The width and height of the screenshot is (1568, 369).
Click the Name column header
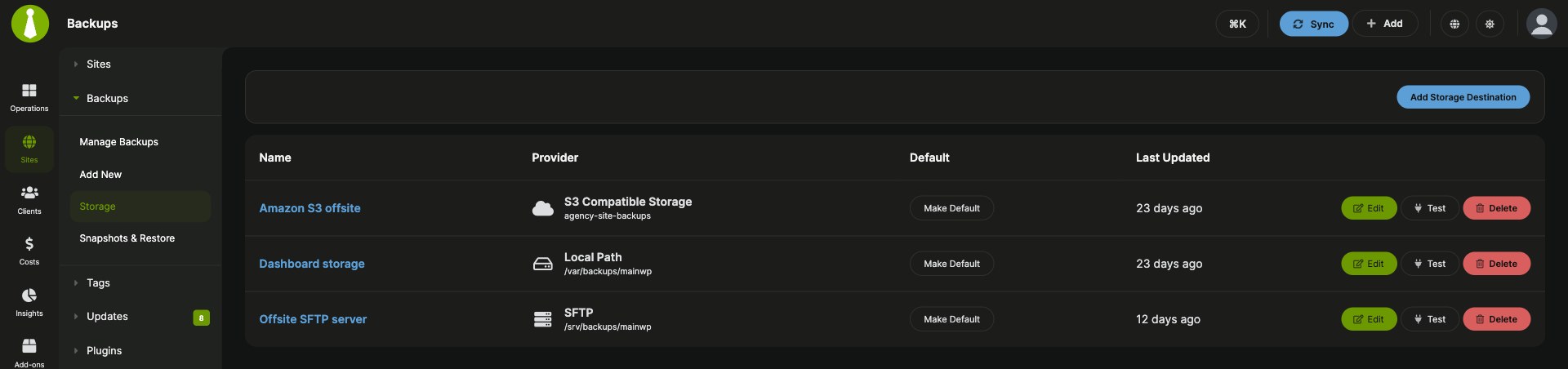[275, 158]
